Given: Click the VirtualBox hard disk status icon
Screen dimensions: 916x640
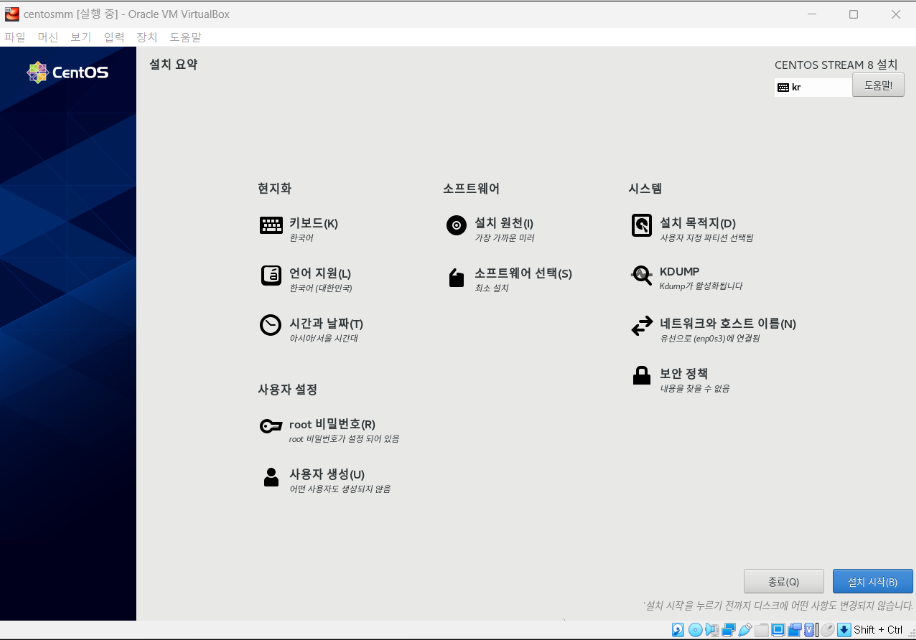Looking at the screenshot, I should (678, 630).
